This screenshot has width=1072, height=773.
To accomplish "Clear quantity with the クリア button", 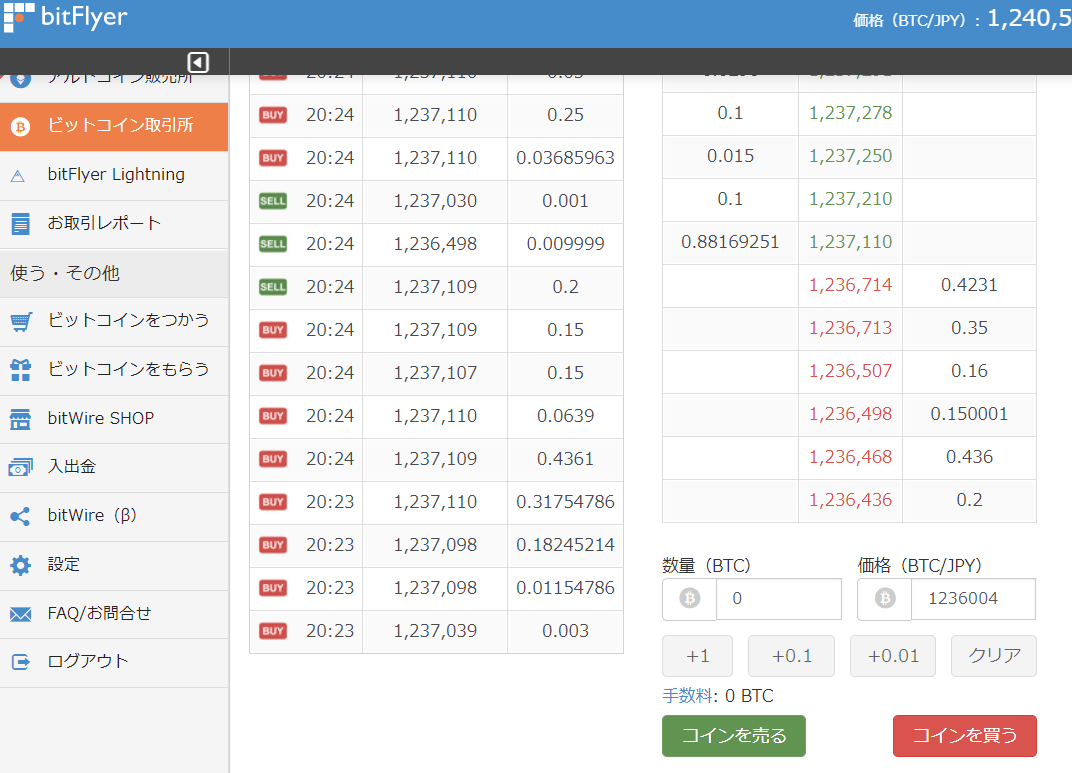I will click(x=994, y=656).
